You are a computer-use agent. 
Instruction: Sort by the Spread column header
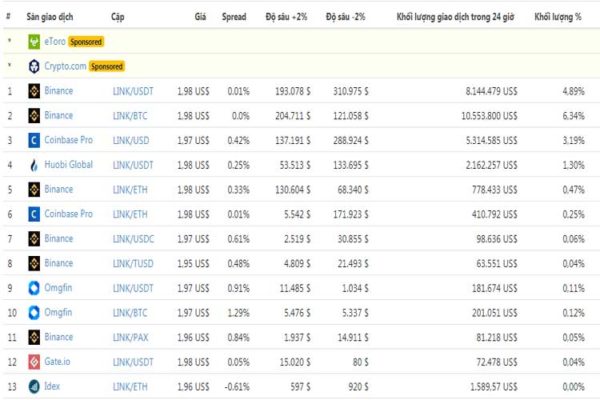tap(234, 17)
